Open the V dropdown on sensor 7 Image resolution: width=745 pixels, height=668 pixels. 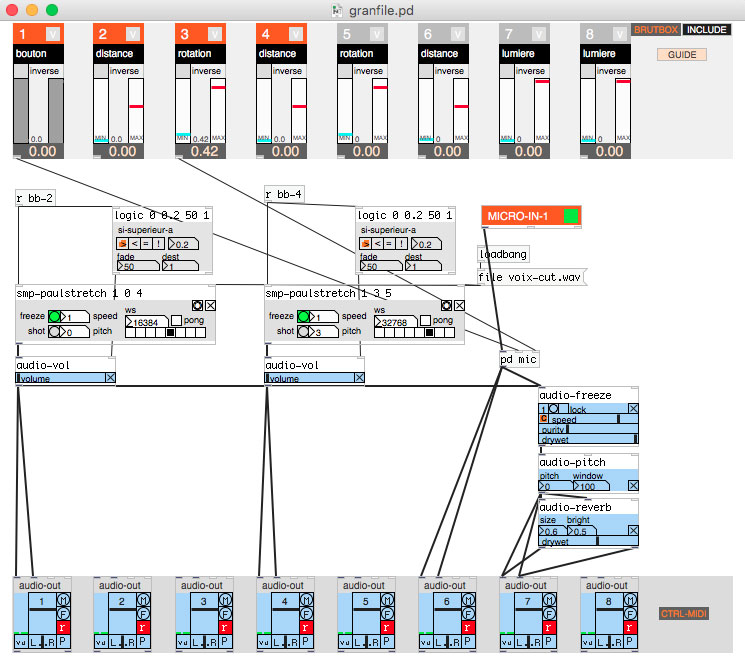538,34
